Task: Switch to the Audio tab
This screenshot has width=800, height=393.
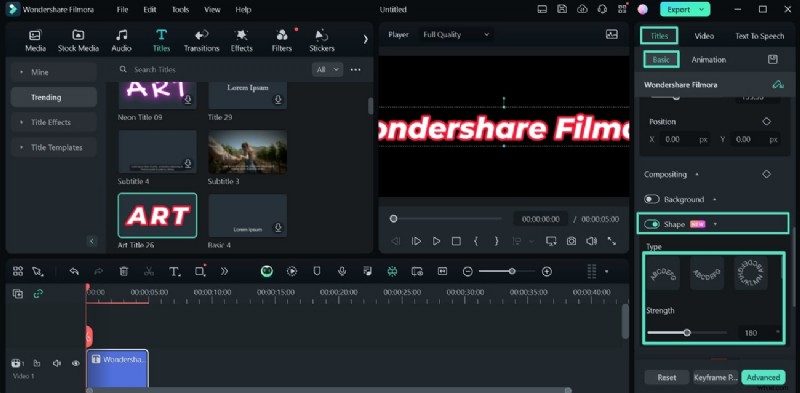Action: pos(121,41)
